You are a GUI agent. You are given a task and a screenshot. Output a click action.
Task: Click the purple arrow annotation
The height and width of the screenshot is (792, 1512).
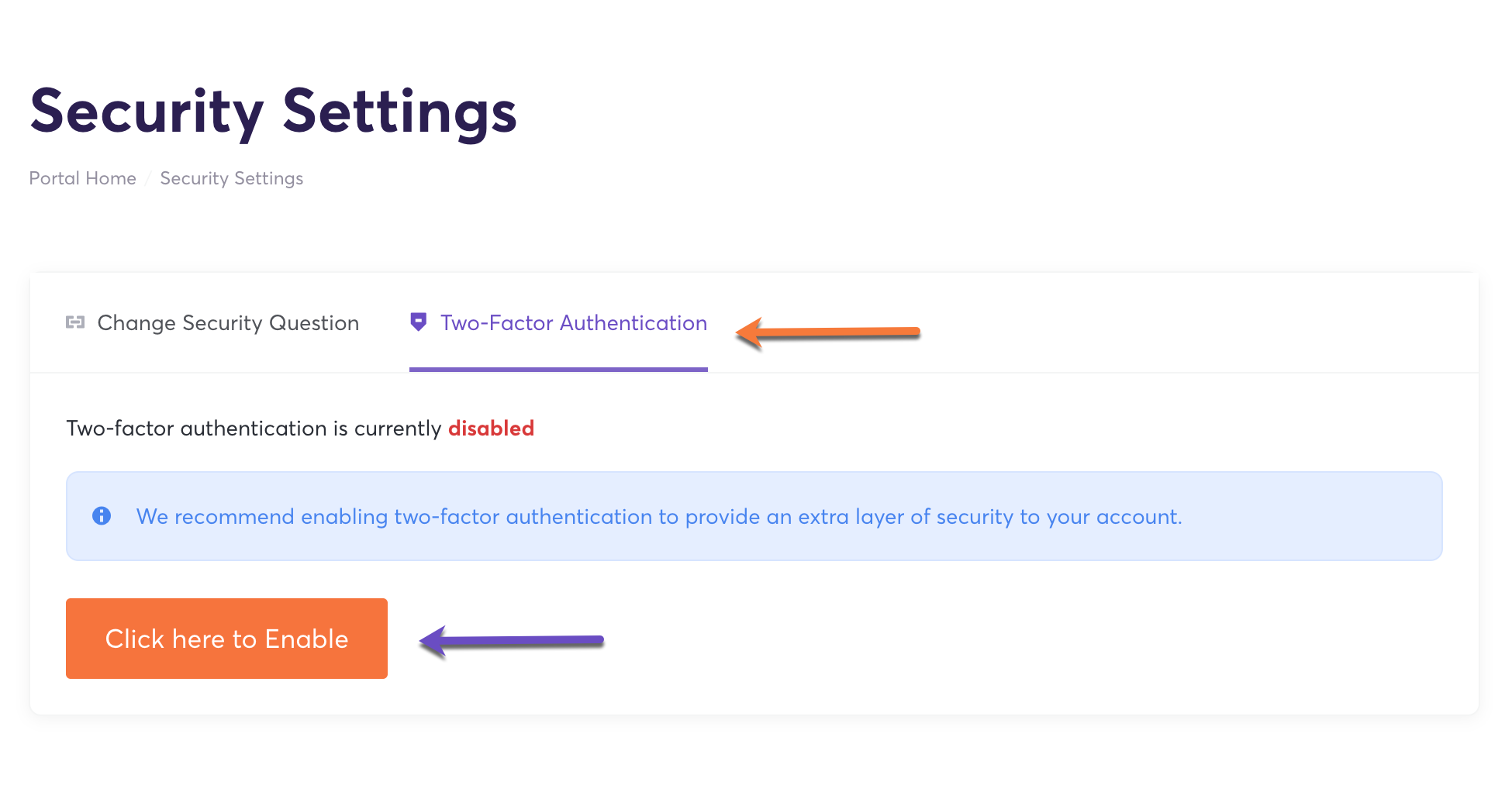pos(511,641)
